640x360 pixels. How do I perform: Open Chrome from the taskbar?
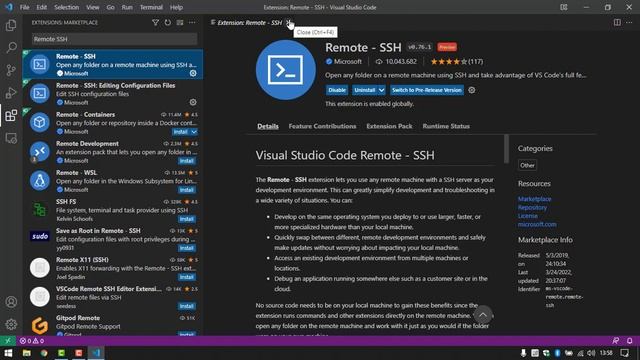(x=44, y=353)
